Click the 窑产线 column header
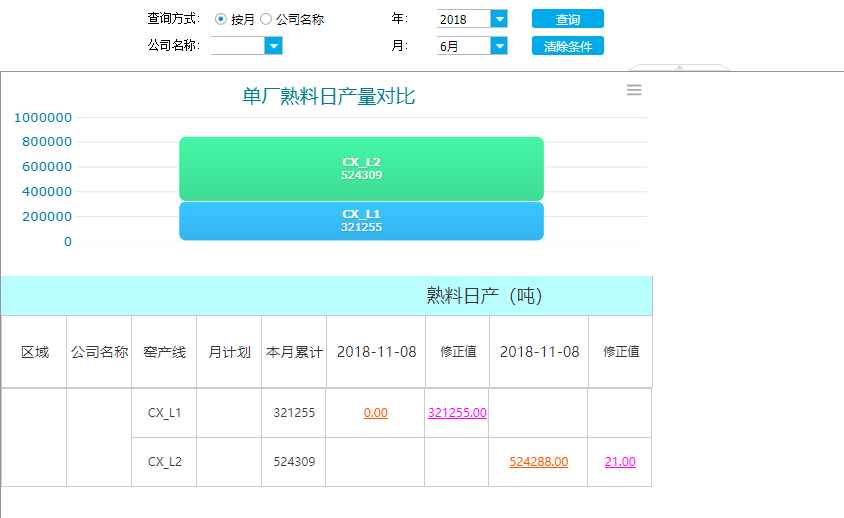The height and width of the screenshot is (518, 844). click(164, 352)
